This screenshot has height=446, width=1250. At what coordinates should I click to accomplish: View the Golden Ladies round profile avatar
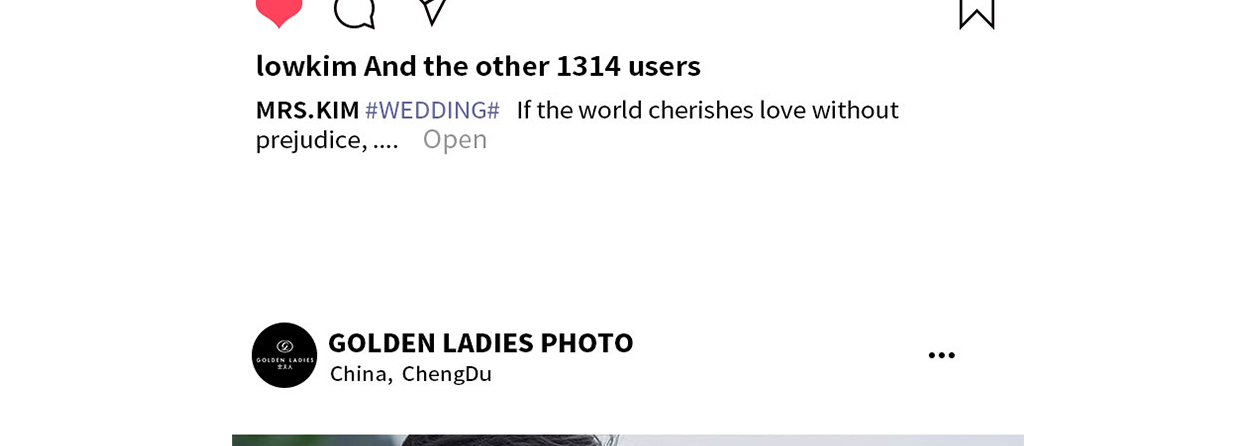coord(284,355)
